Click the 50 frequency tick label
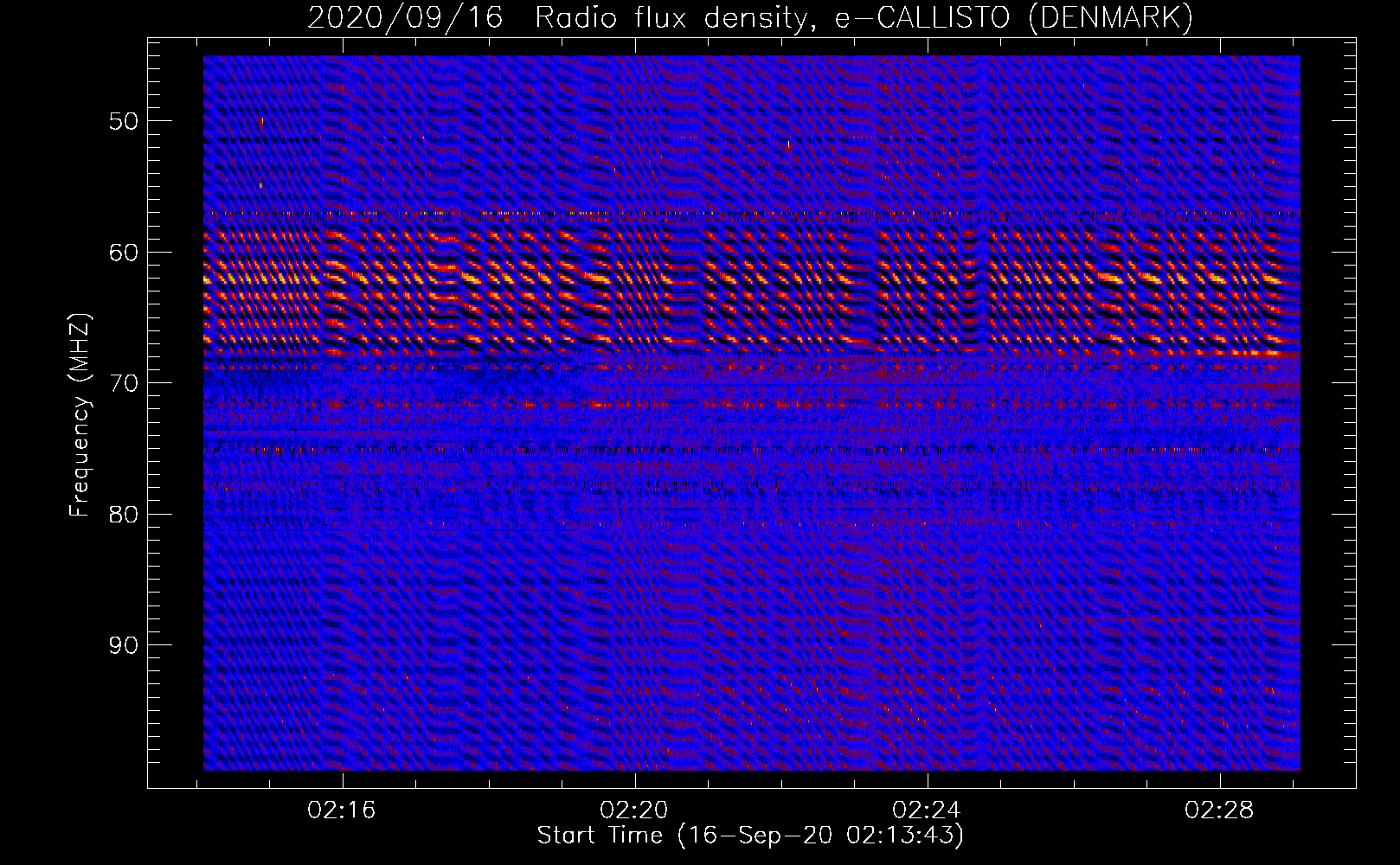1400x865 pixels. (124, 121)
